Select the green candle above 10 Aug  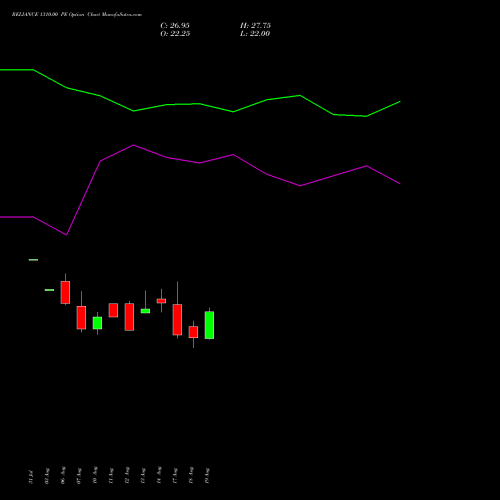click(x=97, y=323)
